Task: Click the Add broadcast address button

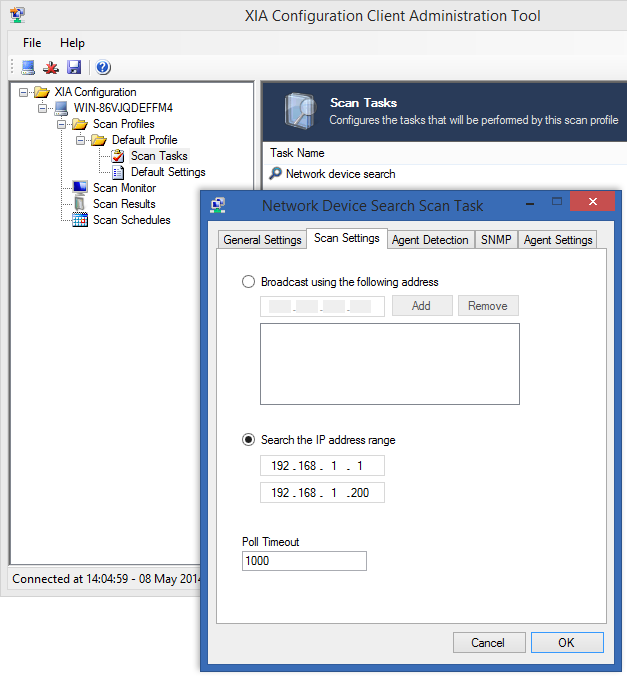Action: [422, 306]
